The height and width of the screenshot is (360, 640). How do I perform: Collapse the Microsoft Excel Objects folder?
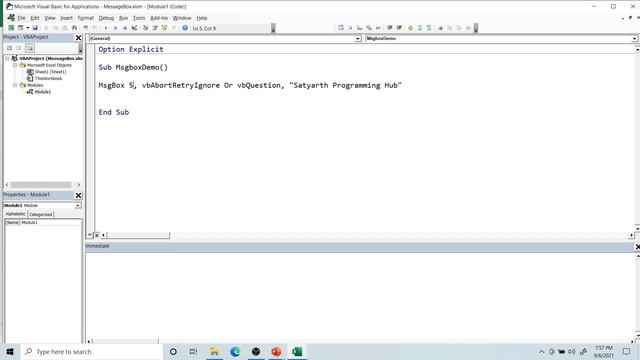click(x=15, y=65)
